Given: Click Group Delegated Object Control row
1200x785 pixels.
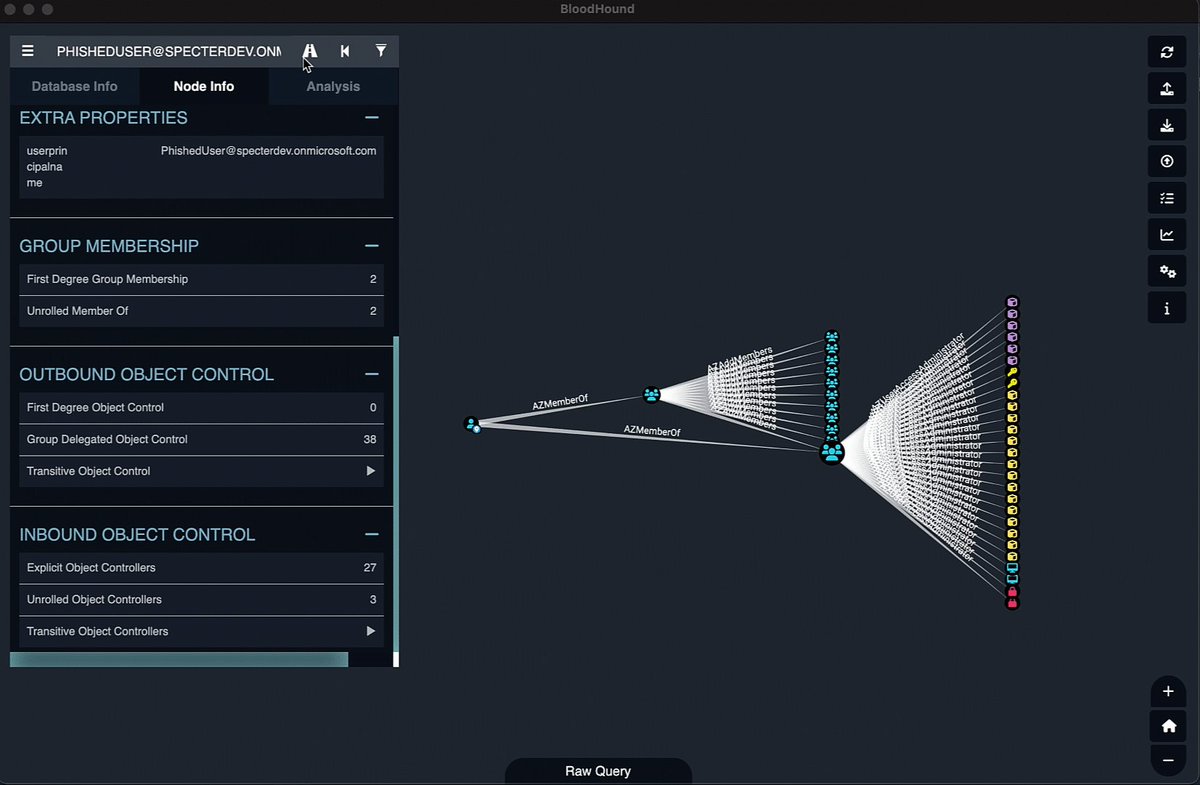Looking at the screenshot, I should [202, 439].
